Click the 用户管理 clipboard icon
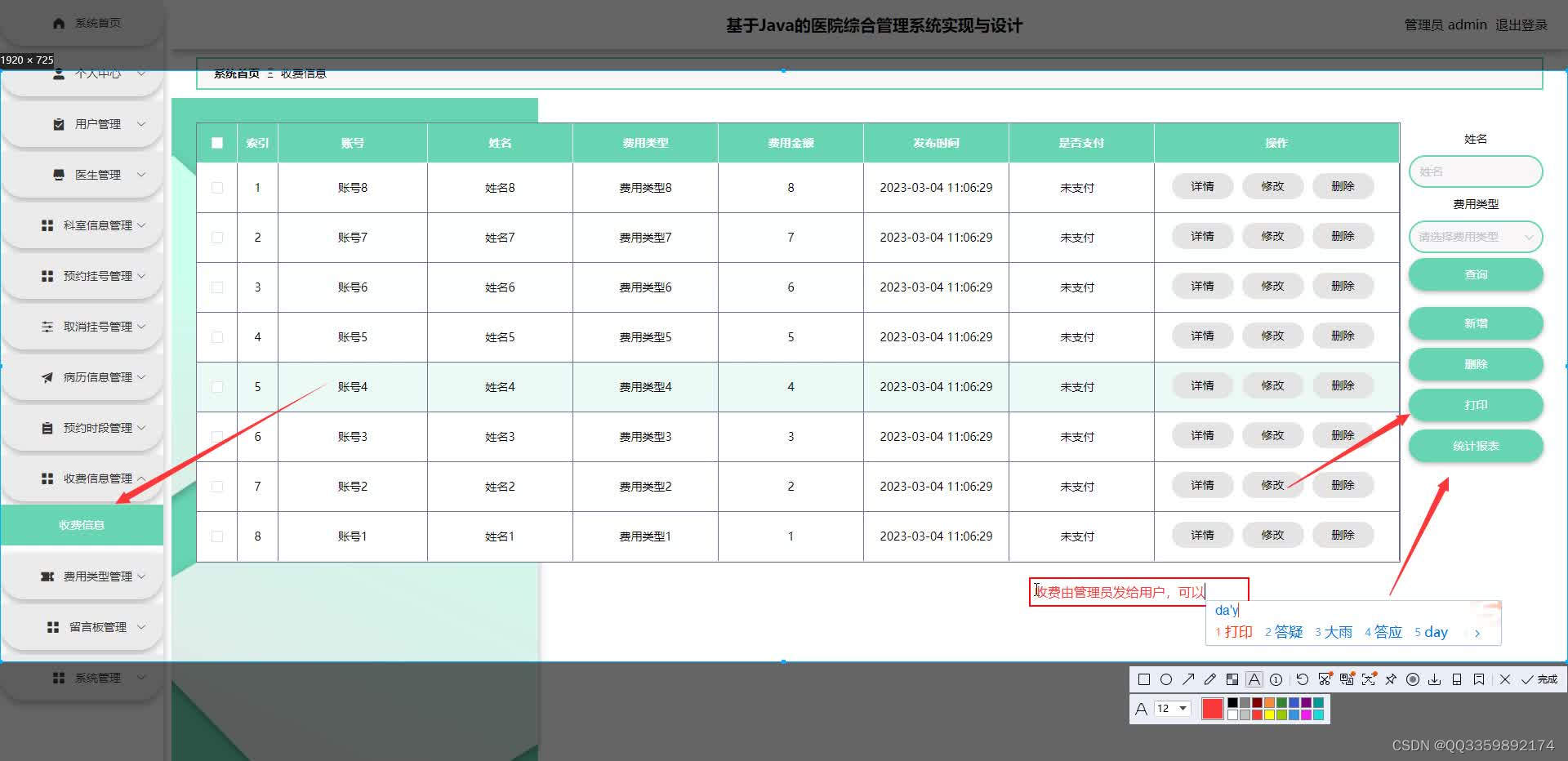 click(59, 124)
